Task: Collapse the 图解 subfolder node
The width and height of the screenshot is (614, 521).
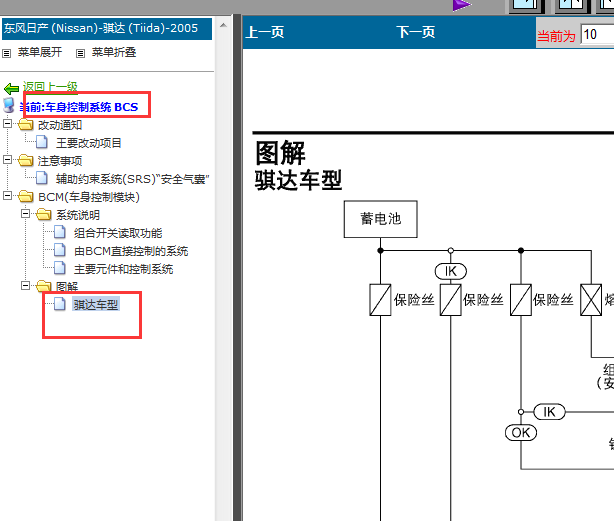Action: (x=25, y=286)
